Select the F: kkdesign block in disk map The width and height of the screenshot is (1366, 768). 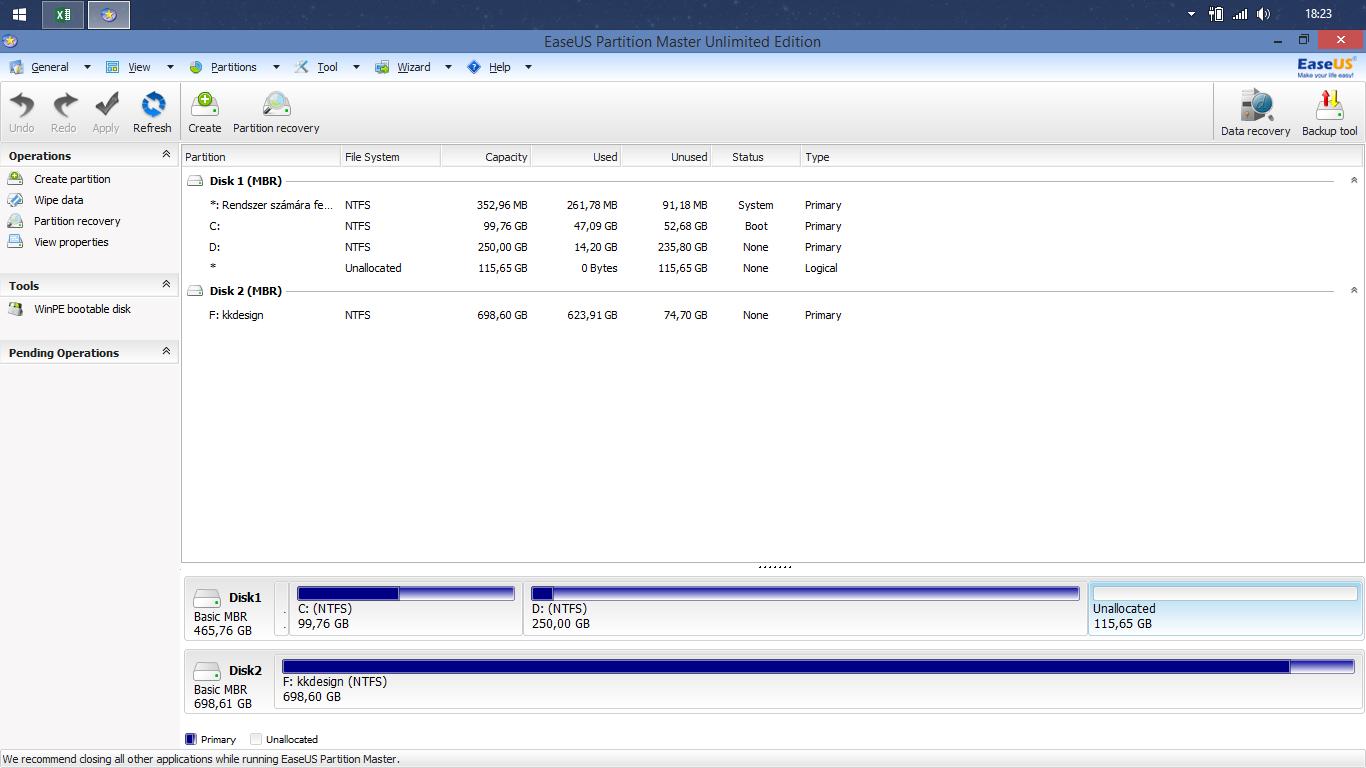(819, 682)
